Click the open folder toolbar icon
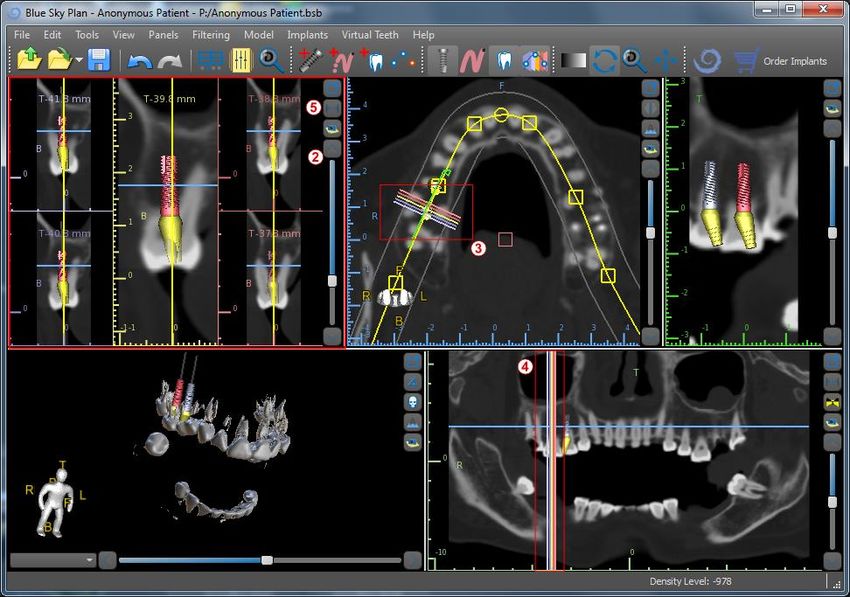850x597 pixels. click(59, 59)
